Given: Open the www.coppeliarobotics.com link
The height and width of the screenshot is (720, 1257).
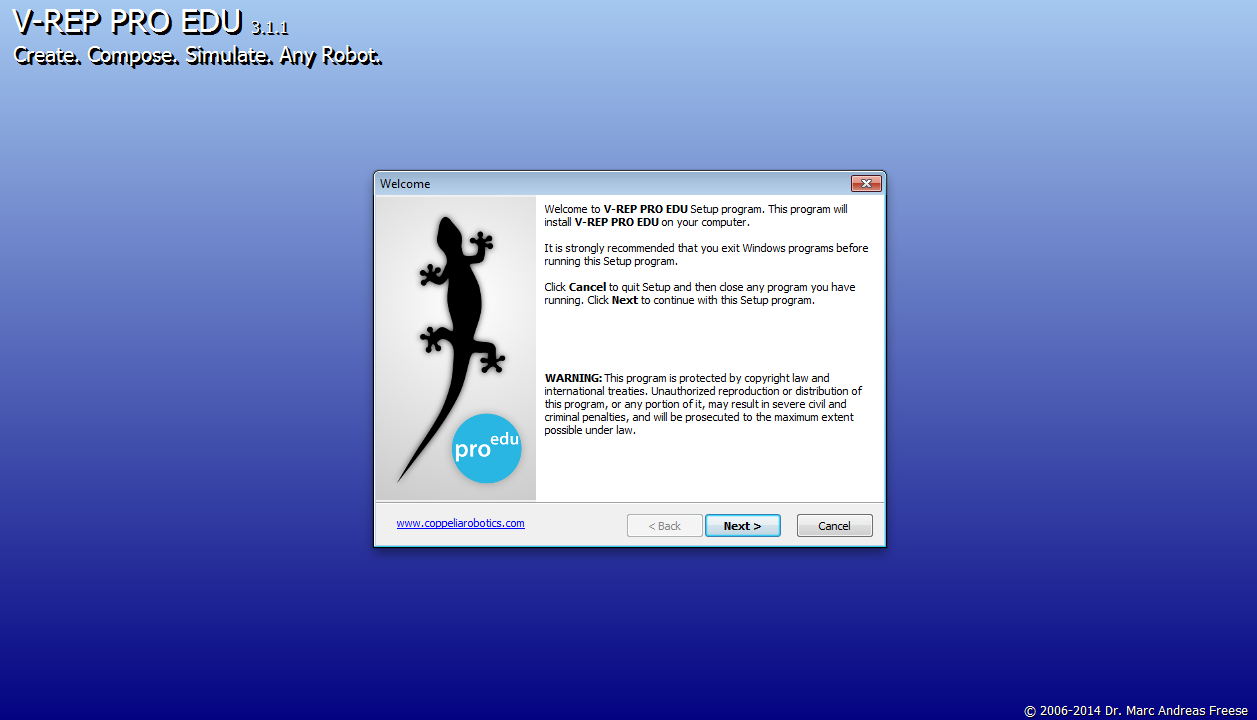Looking at the screenshot, I should click(460, 523).
